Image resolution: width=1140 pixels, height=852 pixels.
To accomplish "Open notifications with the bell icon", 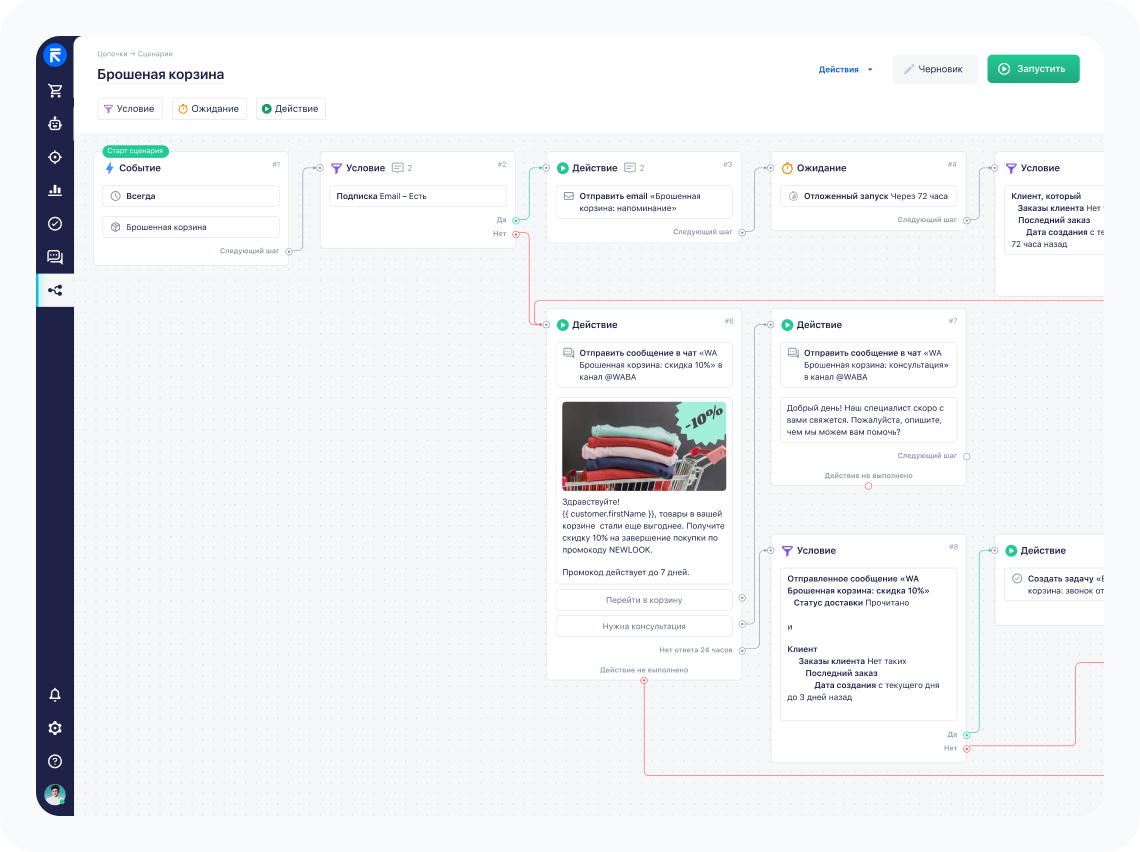I will tap(55, 693).
